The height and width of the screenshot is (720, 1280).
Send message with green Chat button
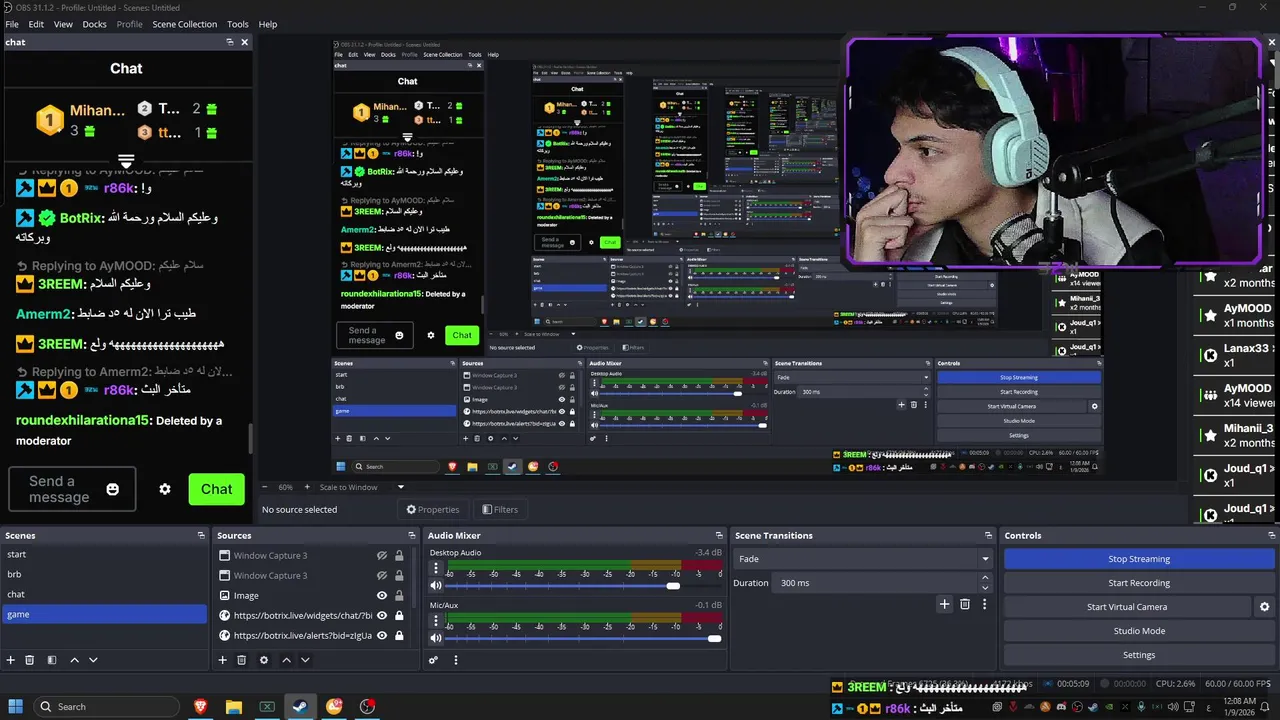click(216, 489)
